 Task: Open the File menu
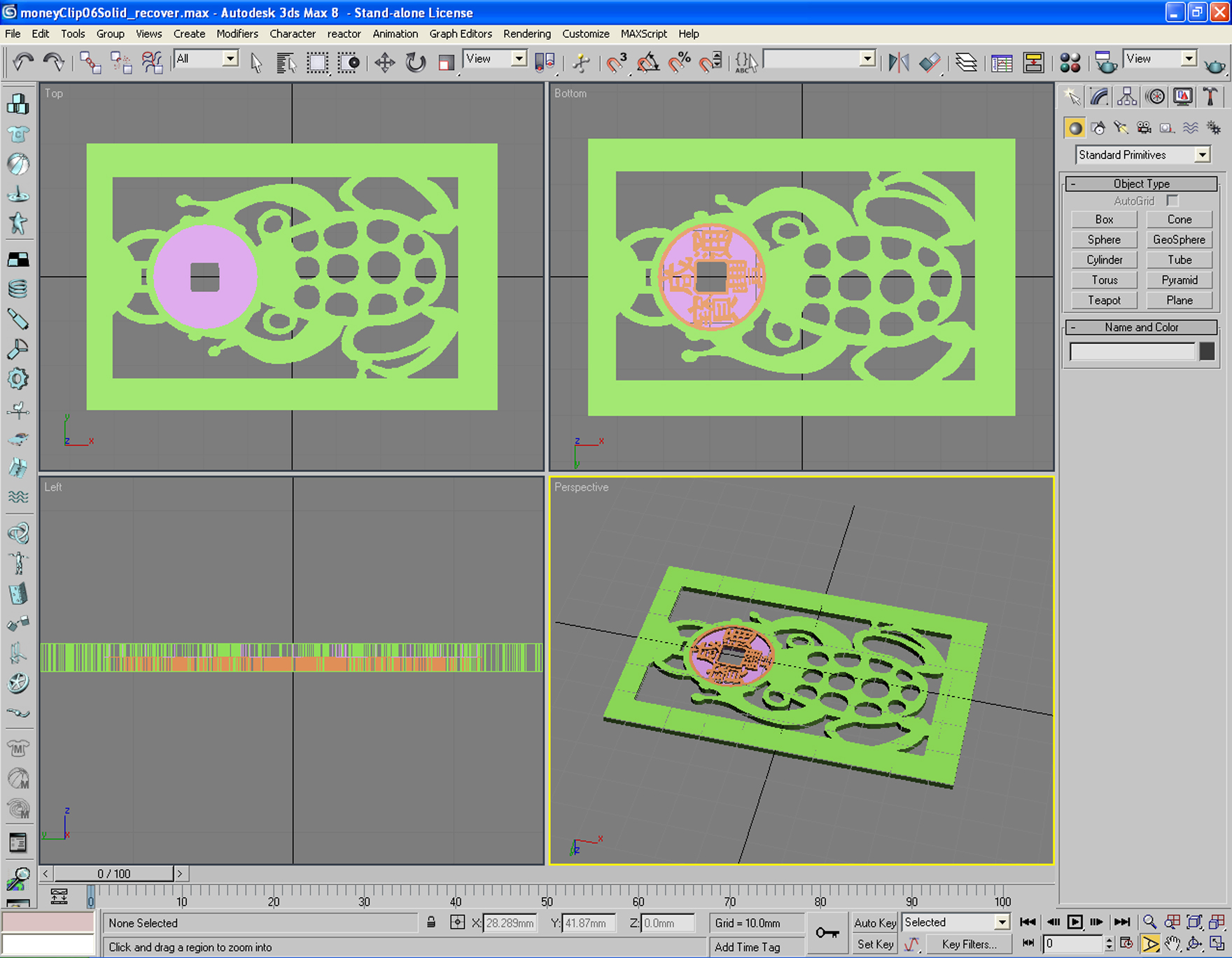(13, 34)
